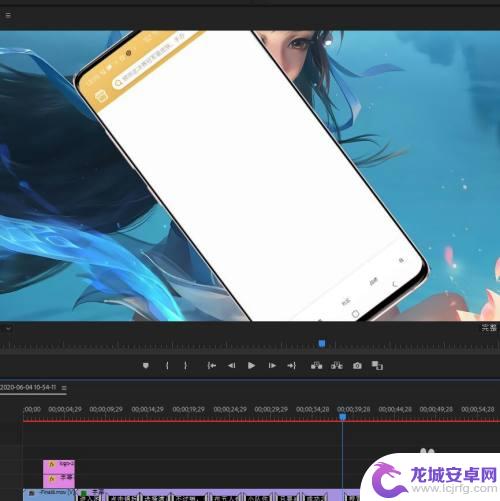Click the 00;00;24;29 mark on timeline ruler
This screenshot has width=500, height=501.
tap(230, 409)
